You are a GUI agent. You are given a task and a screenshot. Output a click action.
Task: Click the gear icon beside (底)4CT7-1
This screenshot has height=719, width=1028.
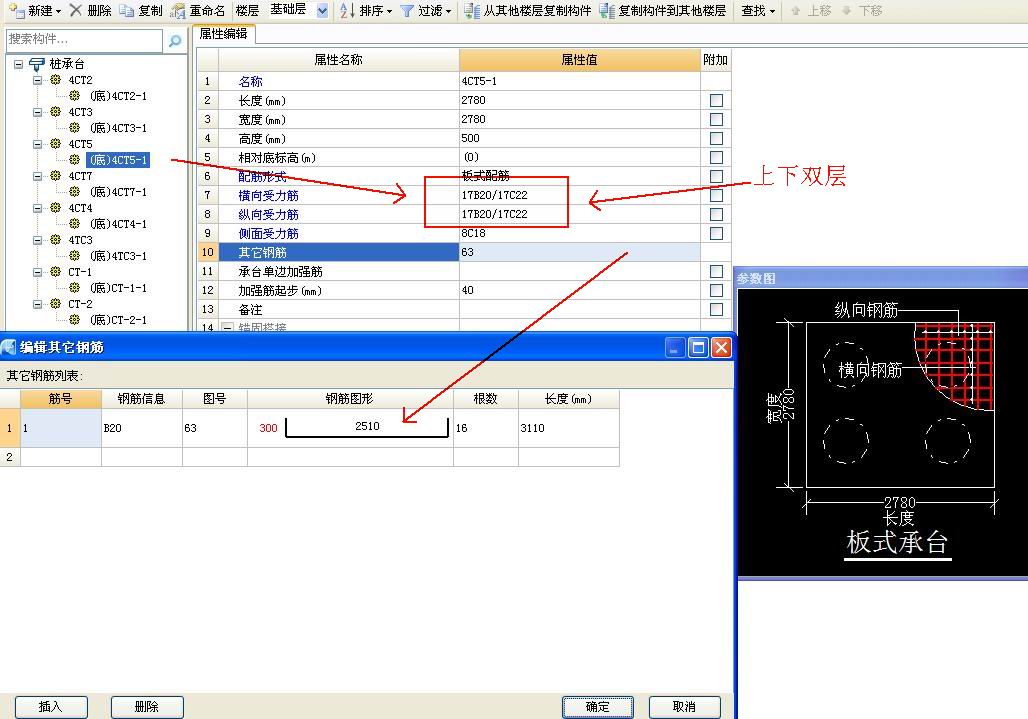point(75,192)
